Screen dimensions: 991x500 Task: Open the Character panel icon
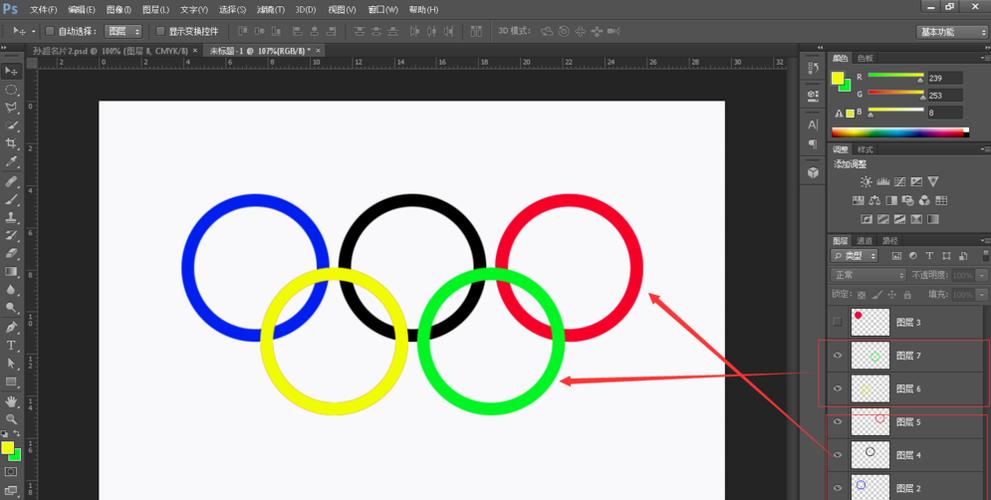[x=813, y=125]
